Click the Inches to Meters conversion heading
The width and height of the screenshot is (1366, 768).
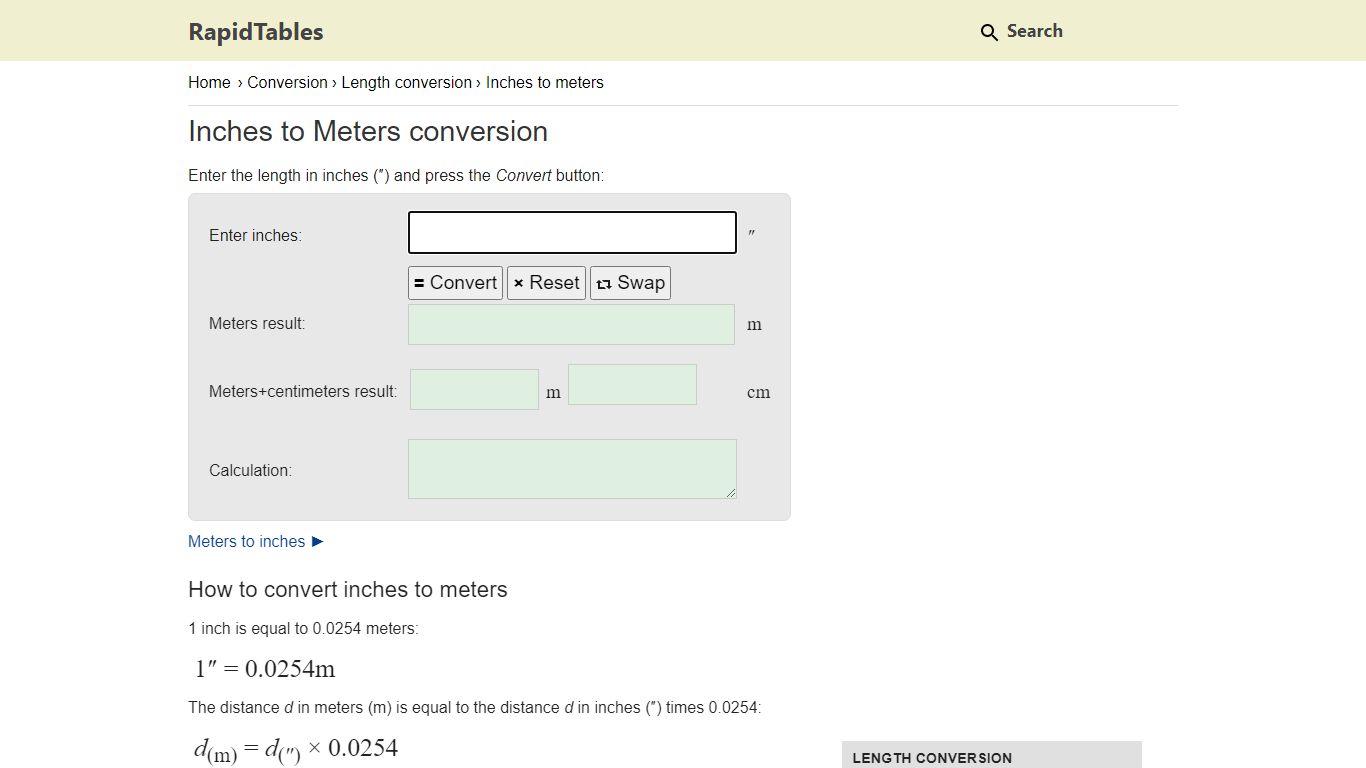coord(368,131)
